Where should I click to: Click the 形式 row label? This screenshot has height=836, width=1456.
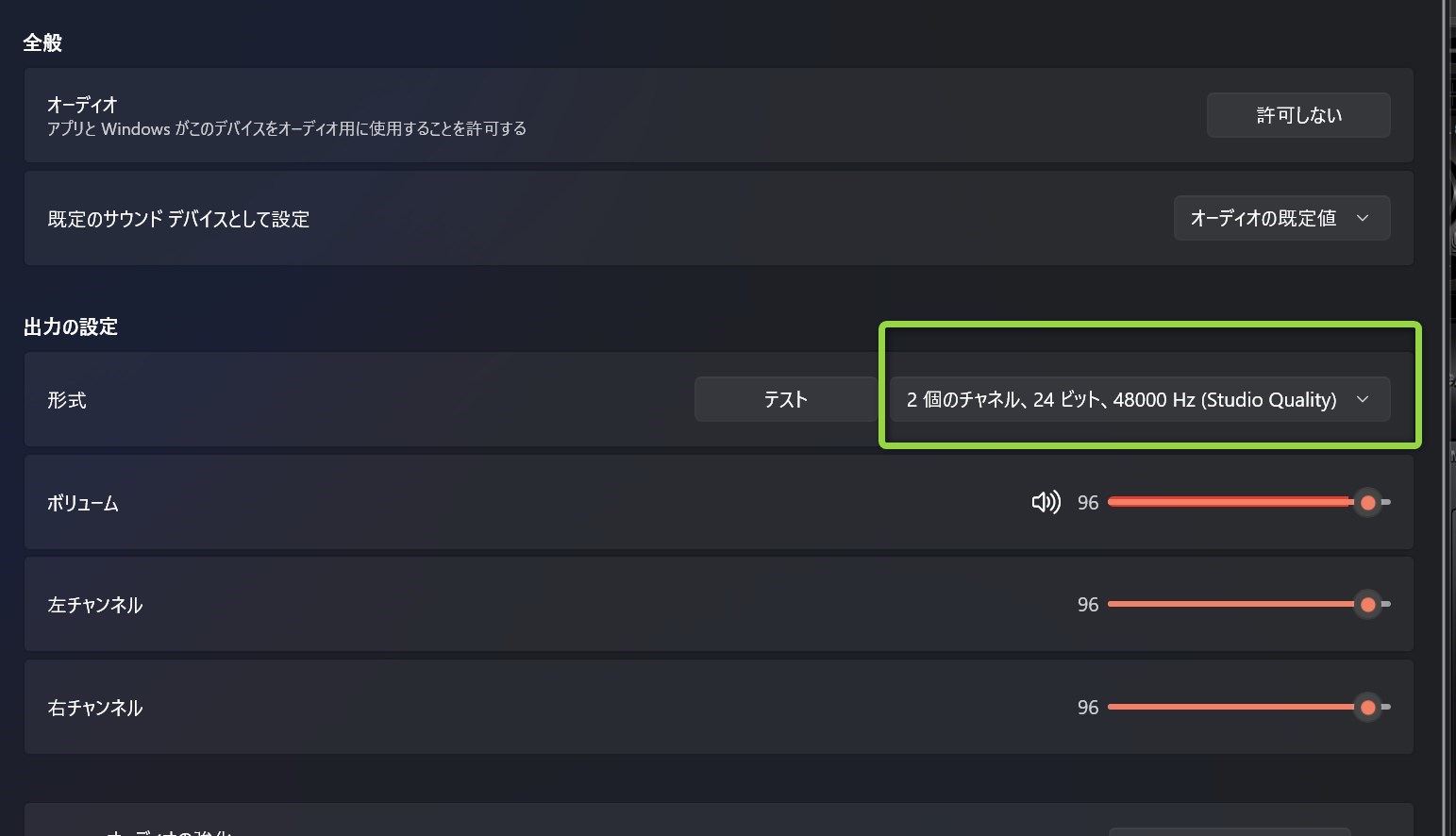67,400
